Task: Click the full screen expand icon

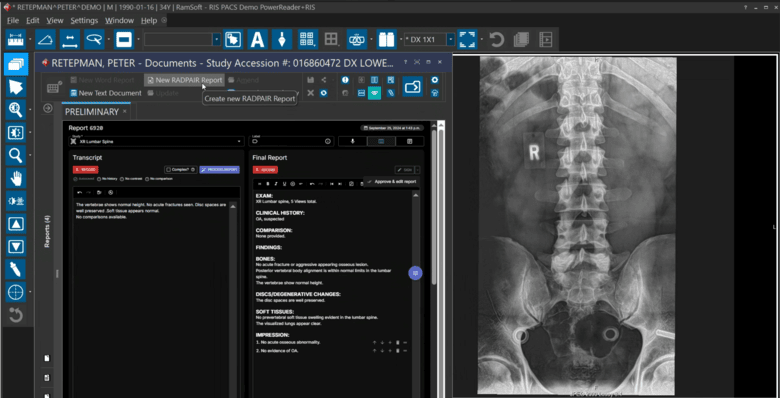Action: pos(467,39)
